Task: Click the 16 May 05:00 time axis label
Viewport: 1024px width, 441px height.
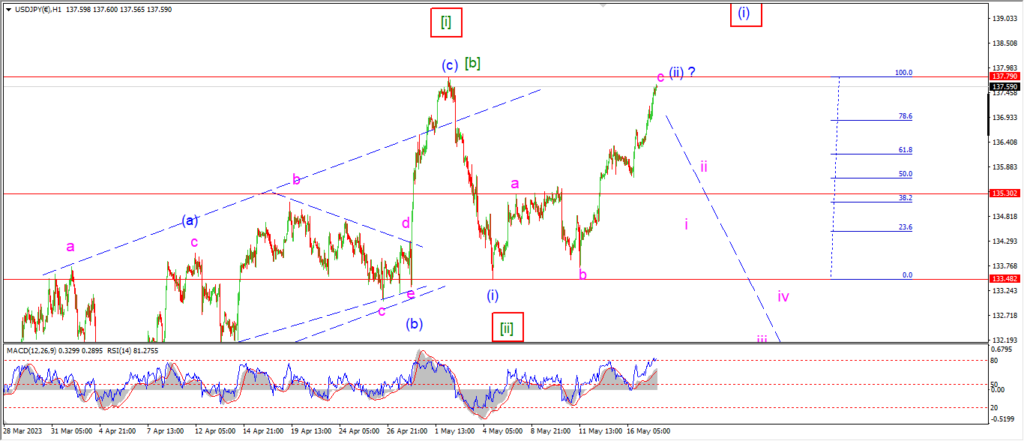Action: click(647, 432)
